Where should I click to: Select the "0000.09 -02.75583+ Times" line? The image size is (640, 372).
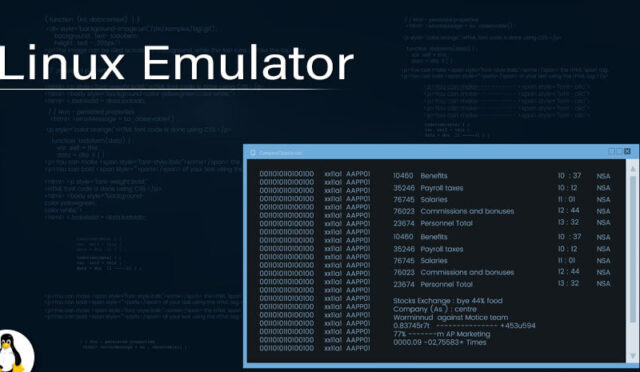click(x=440, y=342)
